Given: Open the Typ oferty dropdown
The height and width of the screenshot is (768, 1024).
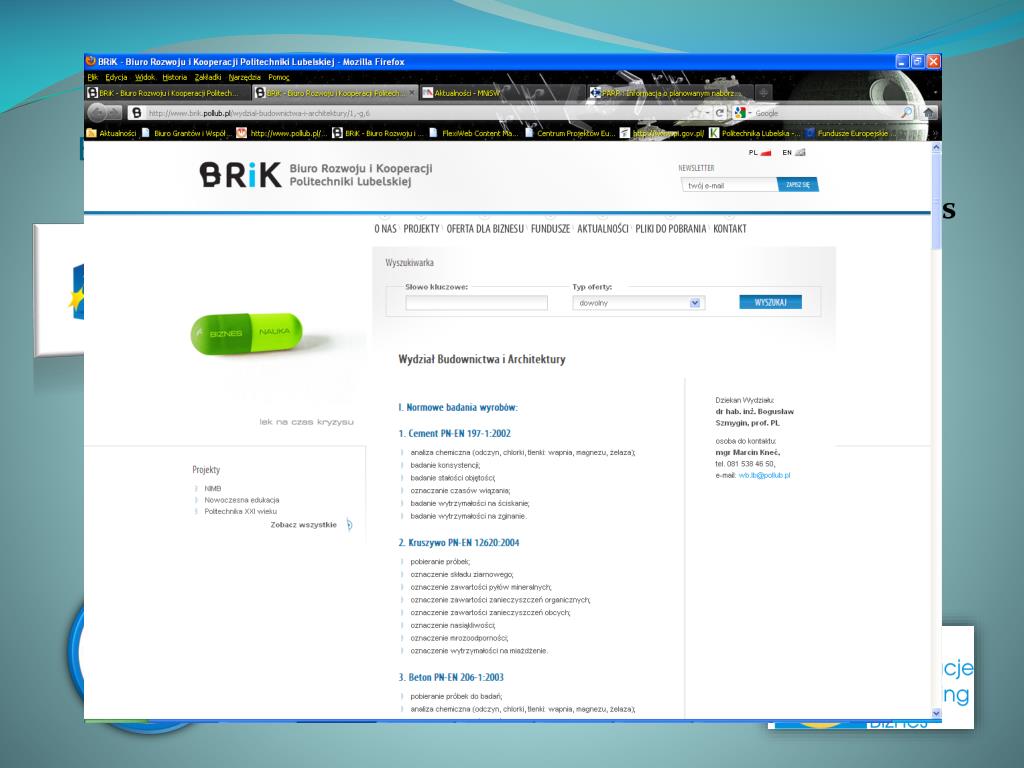Looking at the screenshot, I should tap(638, 302).
